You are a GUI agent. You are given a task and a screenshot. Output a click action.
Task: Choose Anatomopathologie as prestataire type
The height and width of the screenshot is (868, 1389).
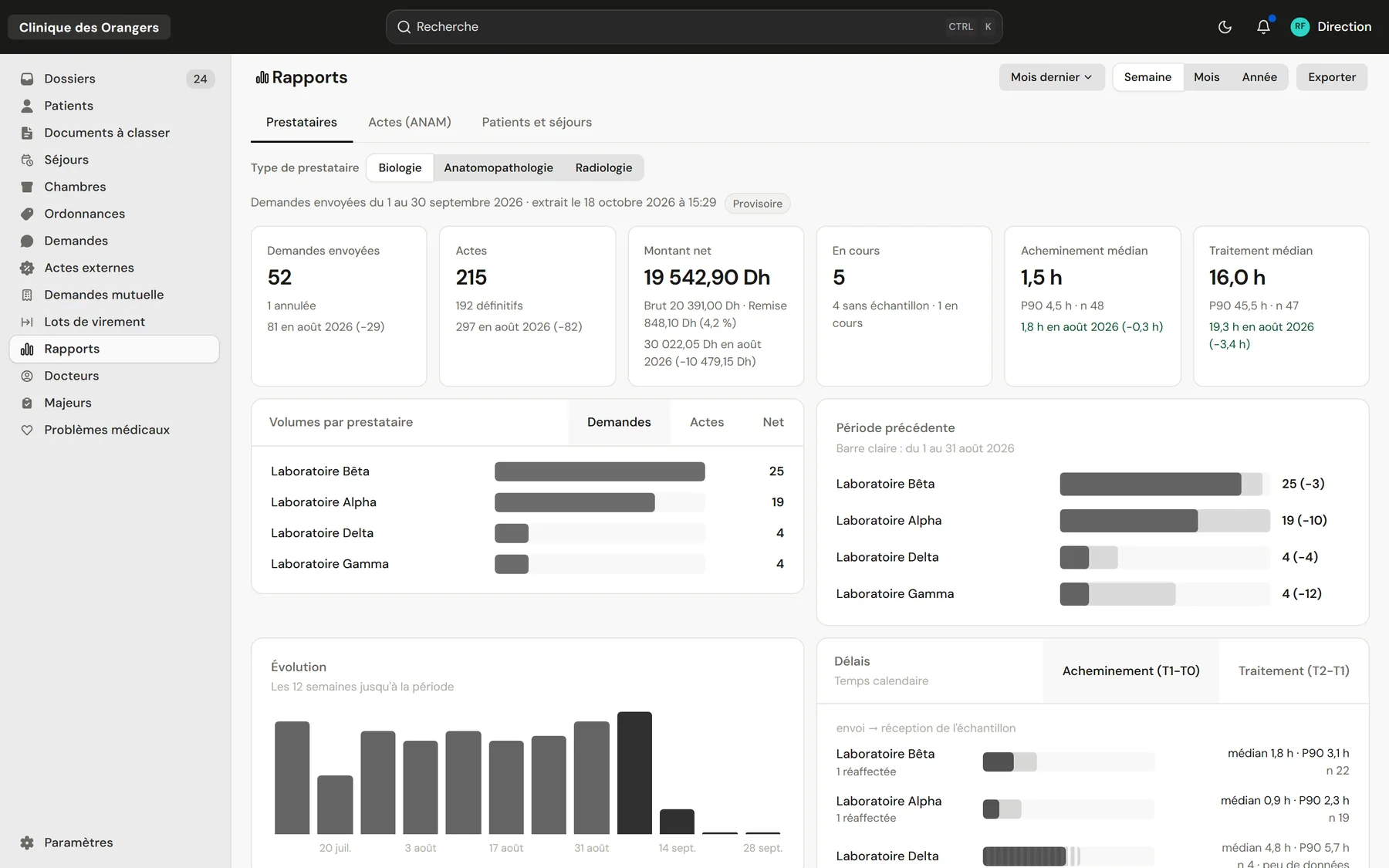(x=498, y=167)
